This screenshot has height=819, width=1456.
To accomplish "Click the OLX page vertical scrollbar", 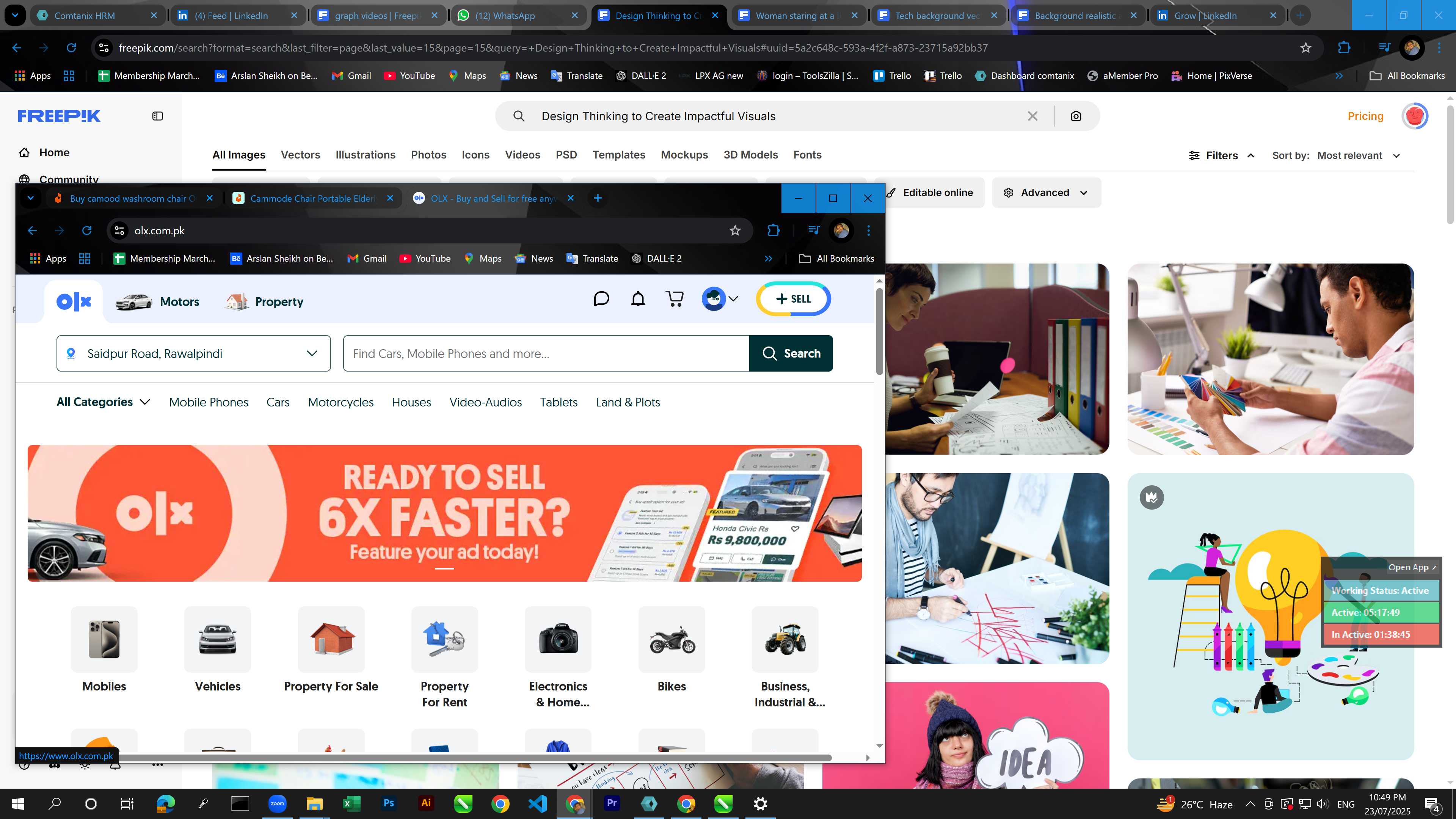I will point(880,331).
